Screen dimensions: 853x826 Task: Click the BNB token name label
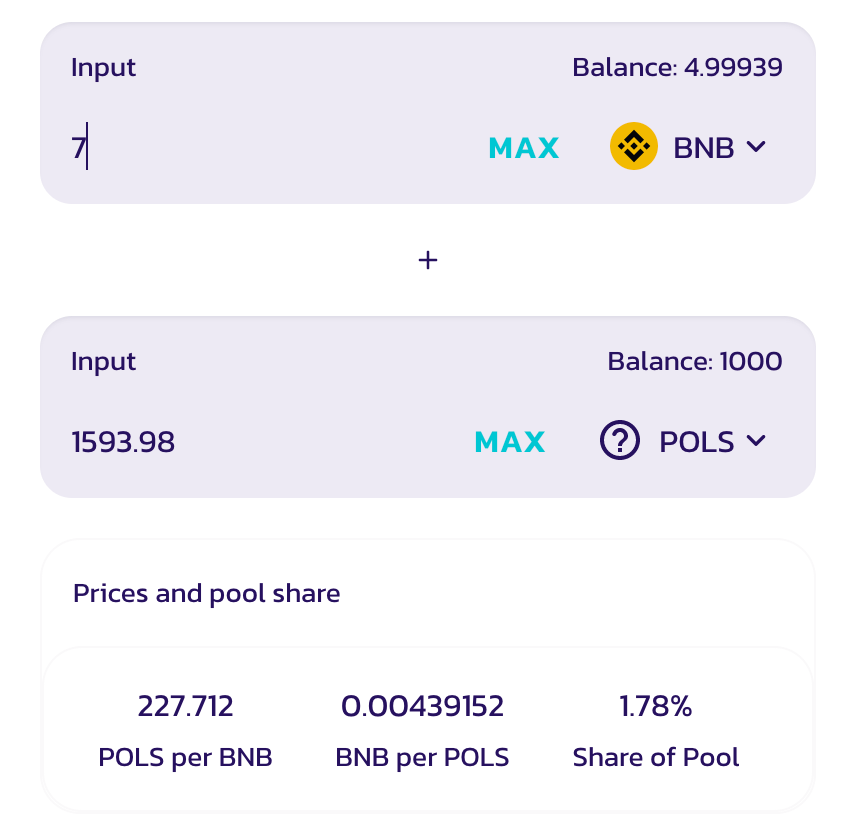[704, 148]
